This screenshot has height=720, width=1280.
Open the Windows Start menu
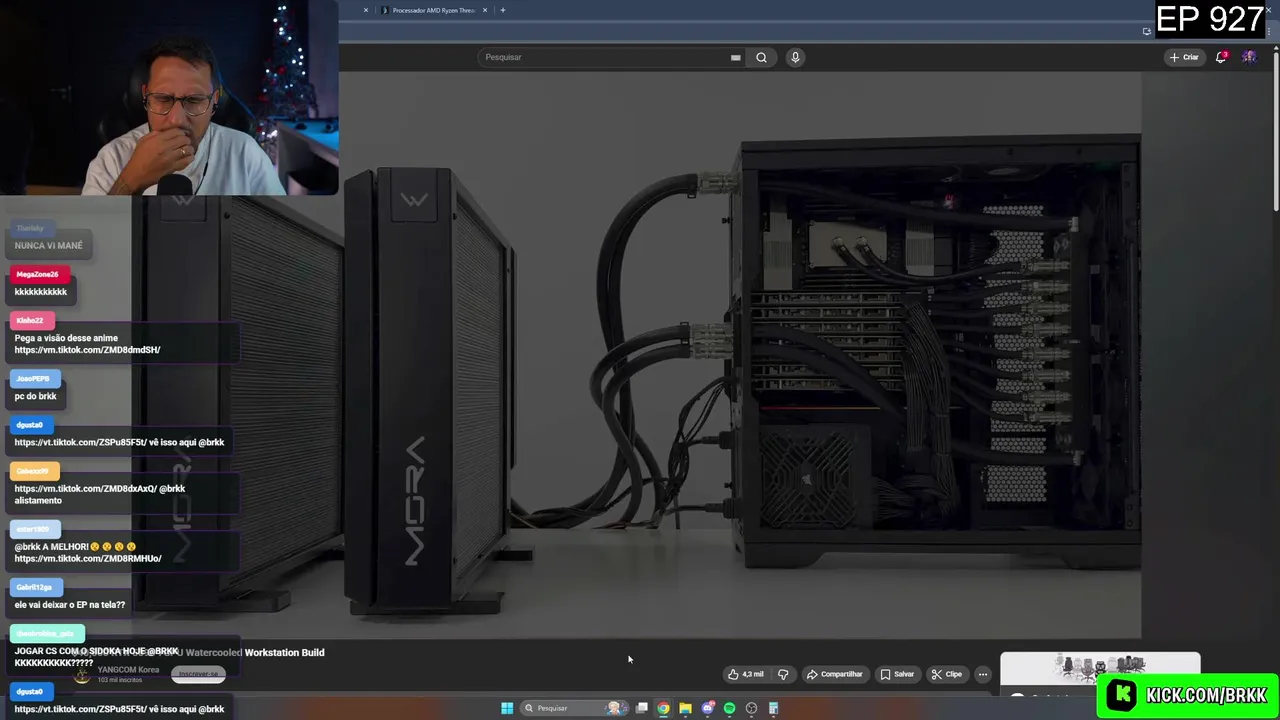click(507, 708)
